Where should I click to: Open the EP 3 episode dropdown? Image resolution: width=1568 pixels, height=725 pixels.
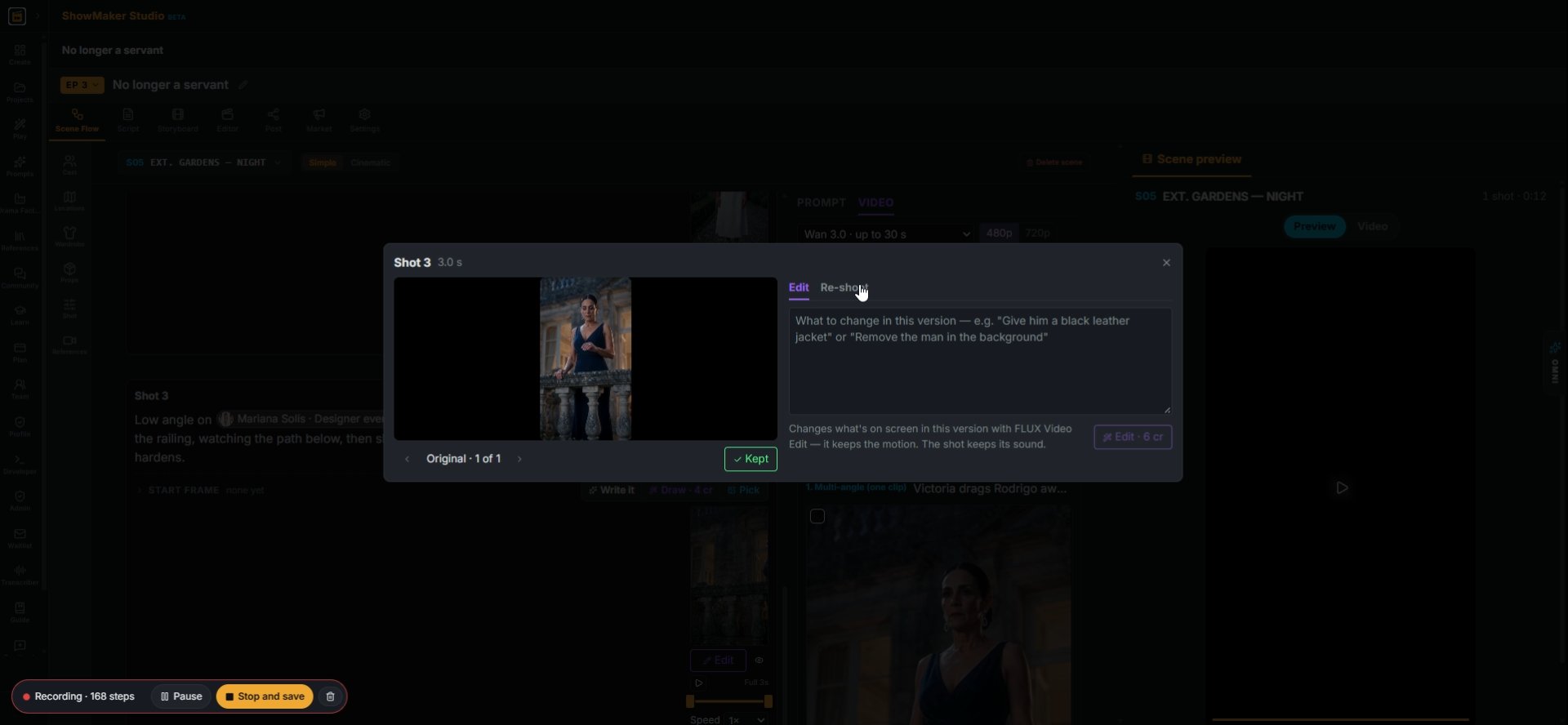82,85
